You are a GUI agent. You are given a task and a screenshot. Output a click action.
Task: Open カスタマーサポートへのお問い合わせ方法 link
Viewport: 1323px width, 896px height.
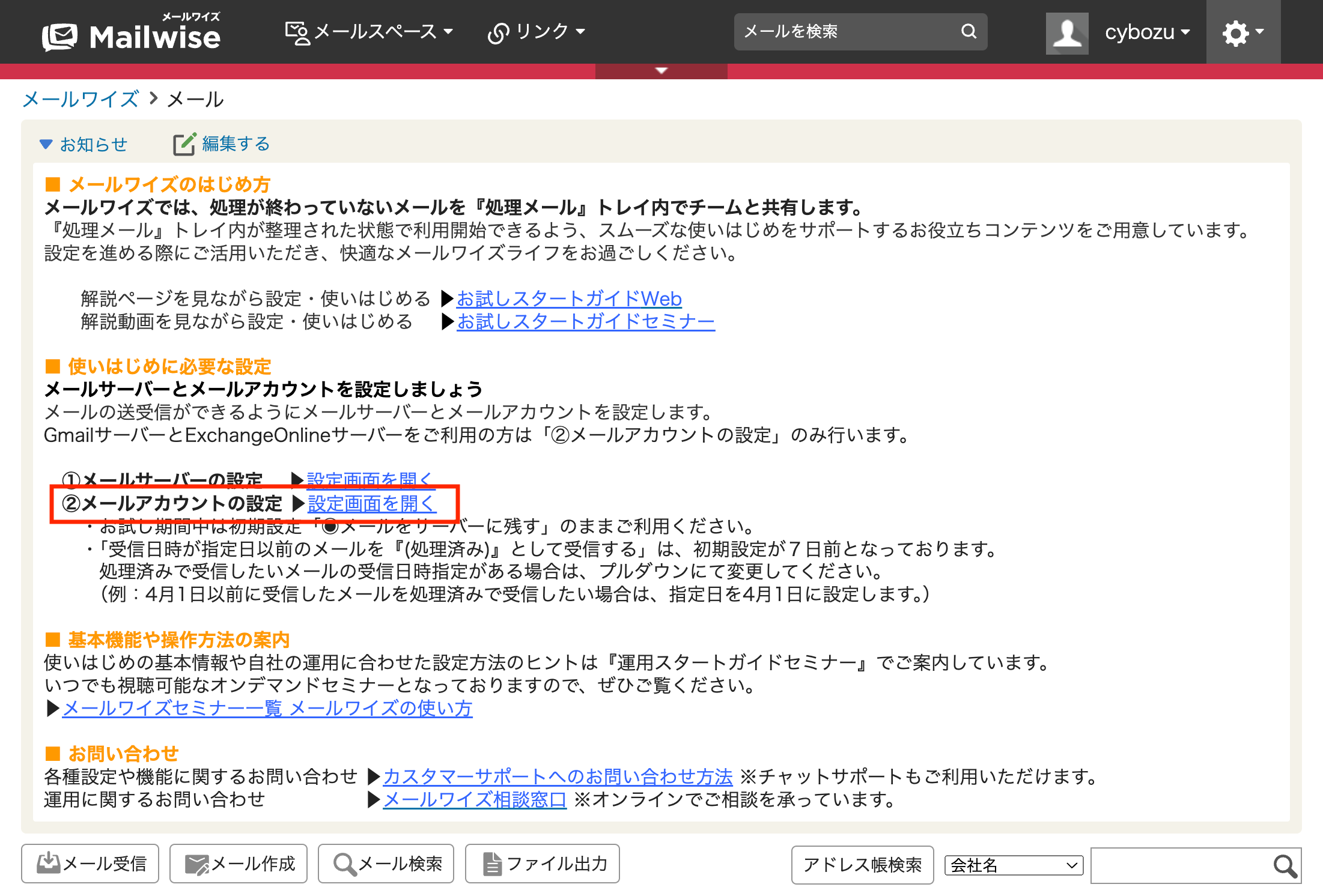(558, 776)
